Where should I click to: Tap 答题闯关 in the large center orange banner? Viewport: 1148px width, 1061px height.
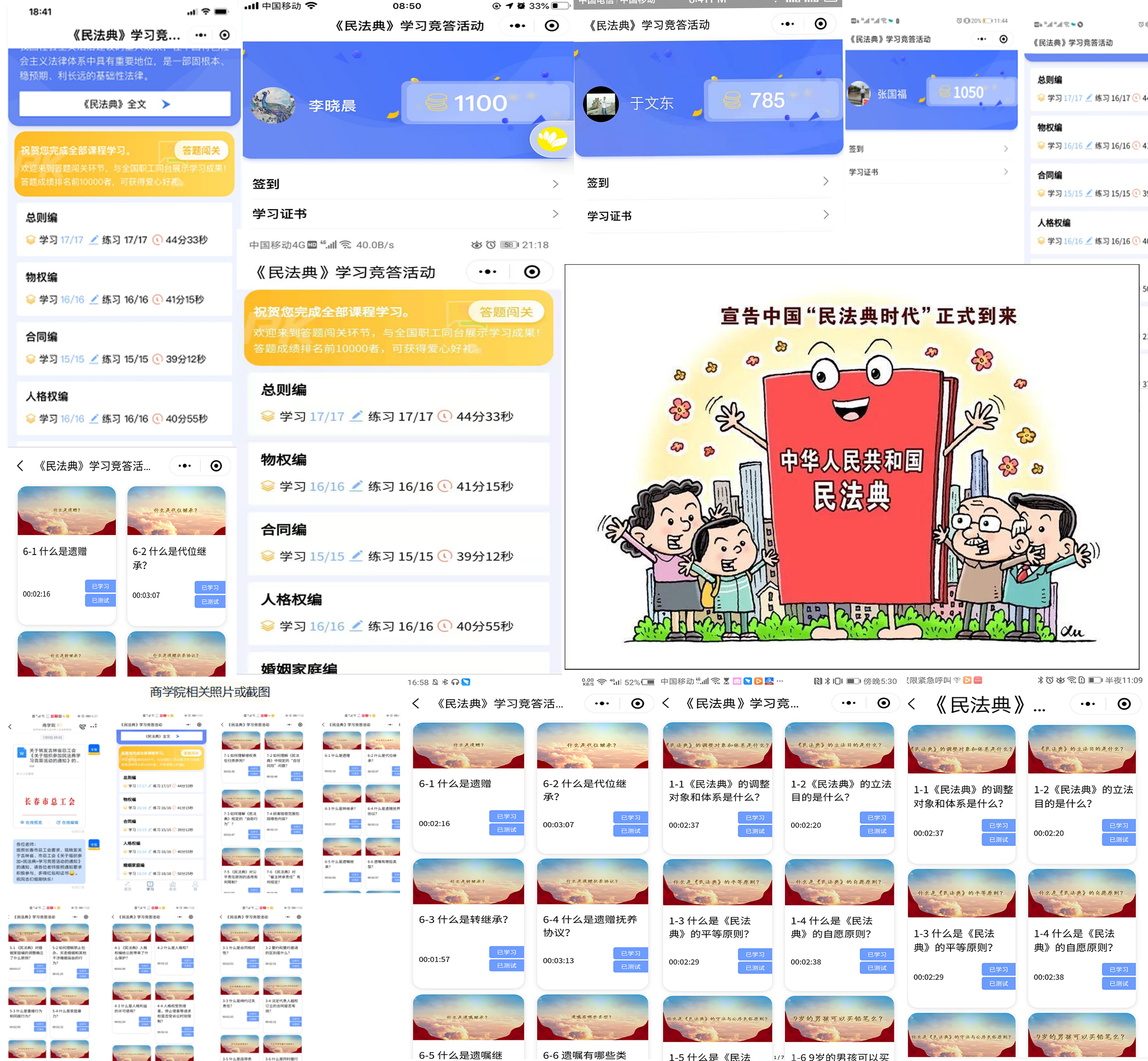click(506, 312)
